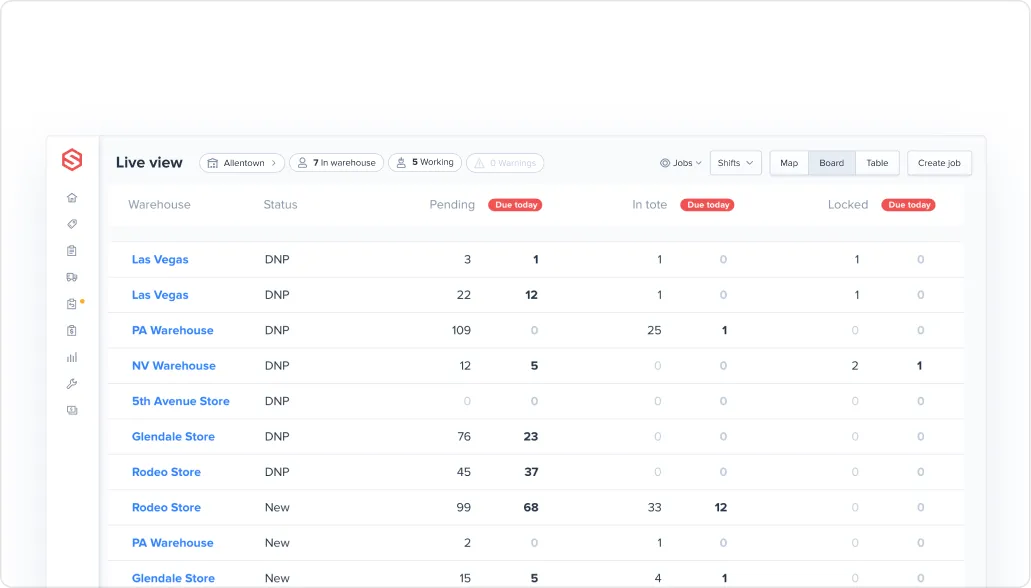This screenshot has height=588, width=1031.
Task: Select the tag icon in the sidebar
Action: coord(71,223)
